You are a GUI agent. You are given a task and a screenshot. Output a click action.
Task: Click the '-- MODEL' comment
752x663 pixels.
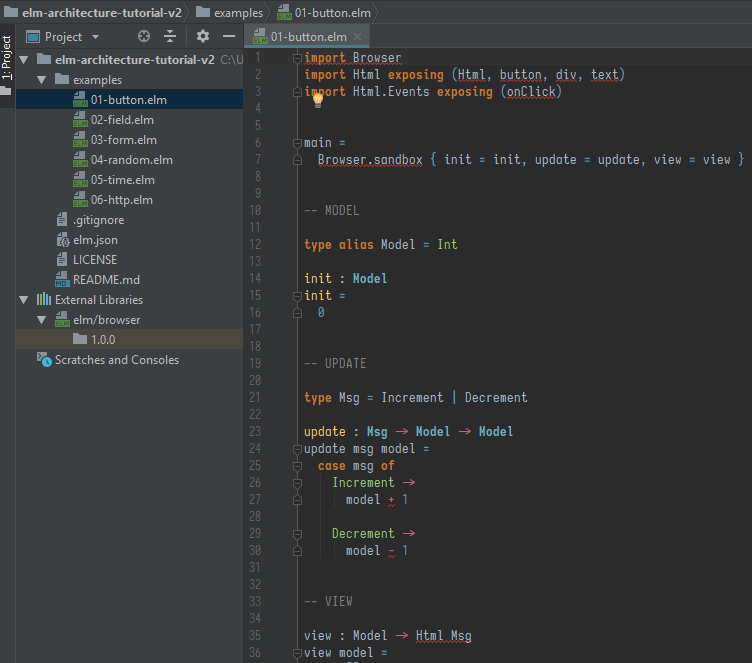(331, 211)
